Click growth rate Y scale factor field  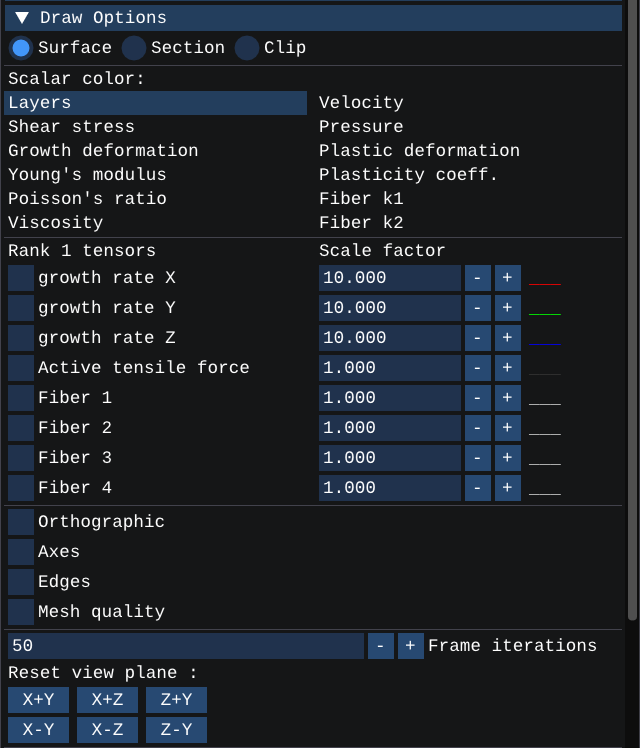click(x=390, y=308)
